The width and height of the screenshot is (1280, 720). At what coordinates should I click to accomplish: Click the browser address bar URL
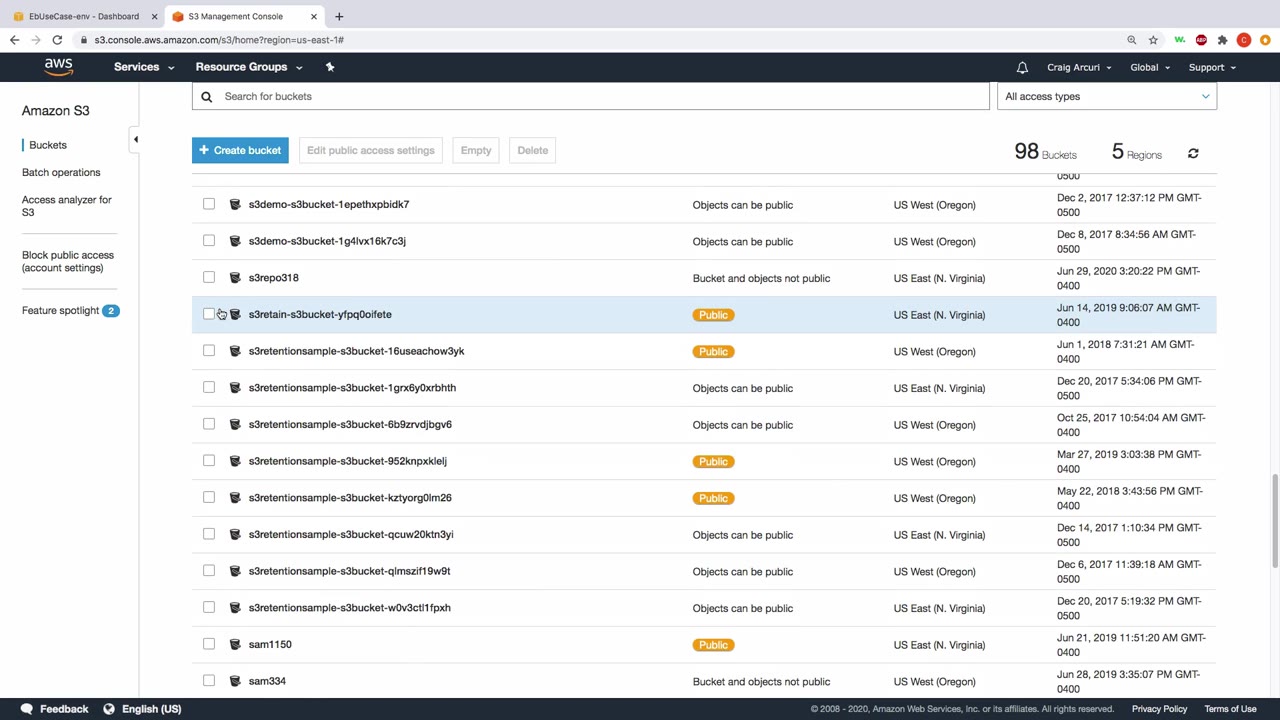[219, 40]
